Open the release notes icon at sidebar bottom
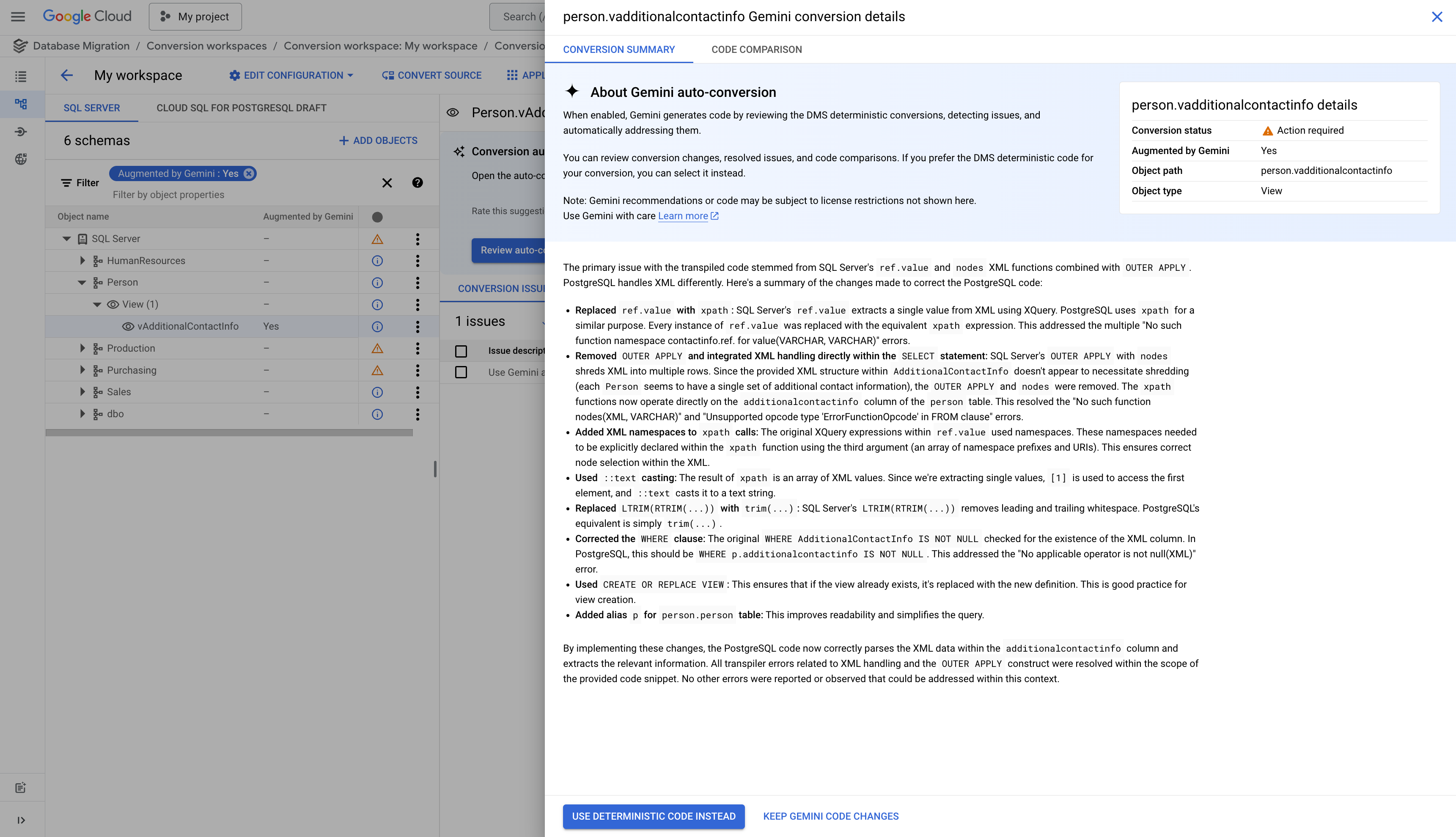The width and height of the screenshot is (1456, 837). (x=21, y=787)
